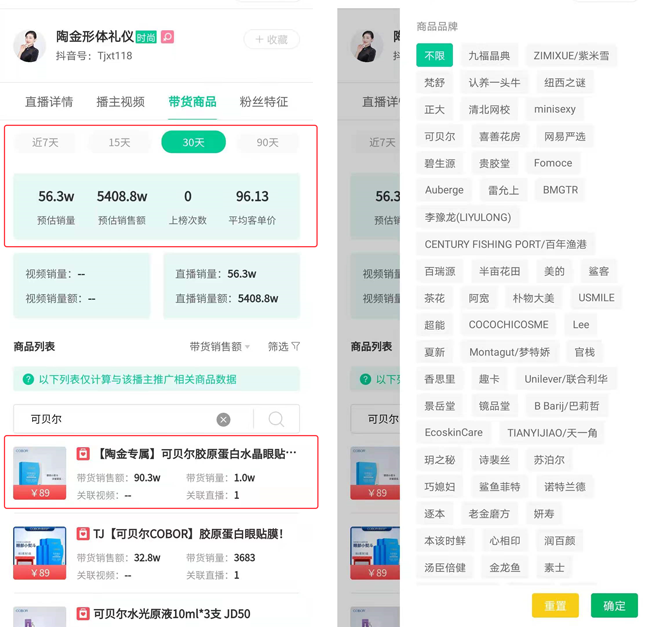Screen dimensions: 650x627
Task: Select the BMGTR brand chip
Action: [560, 190]
